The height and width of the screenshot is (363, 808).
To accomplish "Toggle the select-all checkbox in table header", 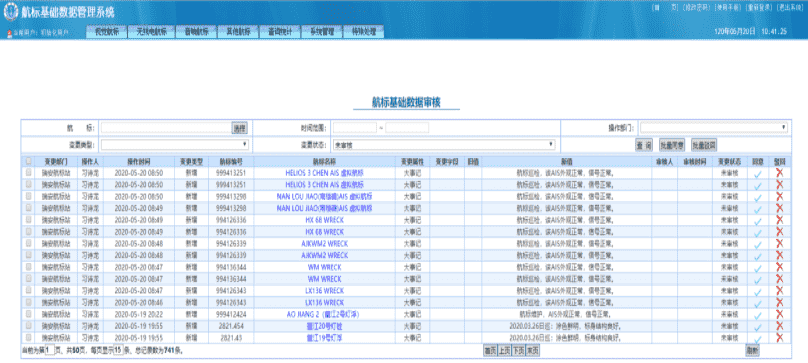I will tap(28, 161).
